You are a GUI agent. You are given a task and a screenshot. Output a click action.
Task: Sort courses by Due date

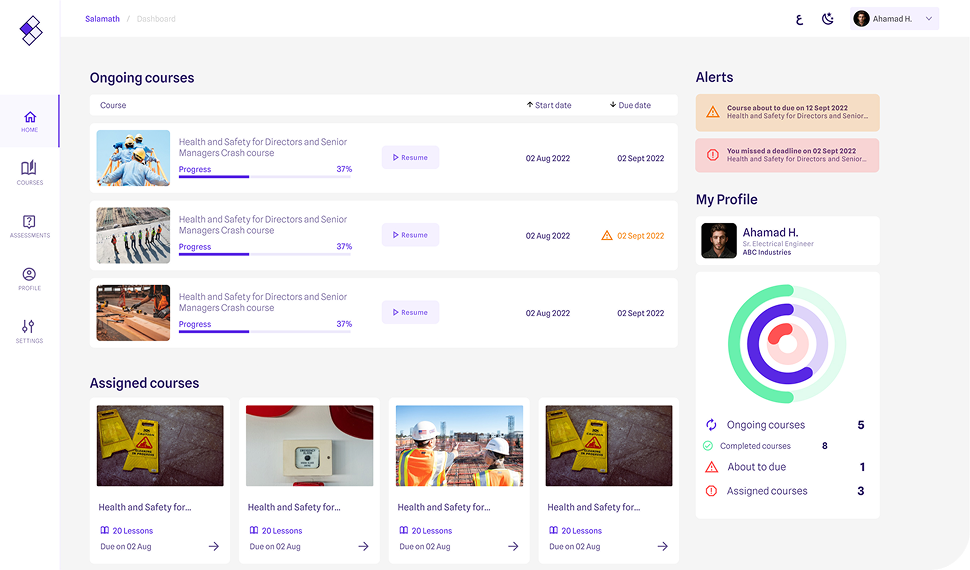click(630, 105)
